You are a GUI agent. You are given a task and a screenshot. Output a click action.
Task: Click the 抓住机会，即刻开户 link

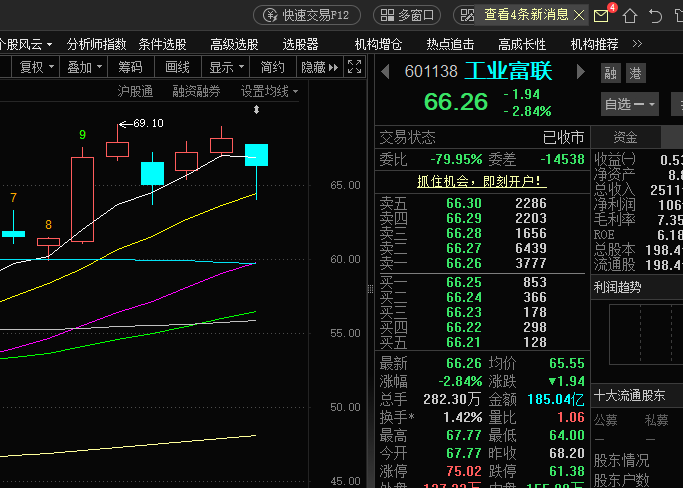[x=482, y=181]
